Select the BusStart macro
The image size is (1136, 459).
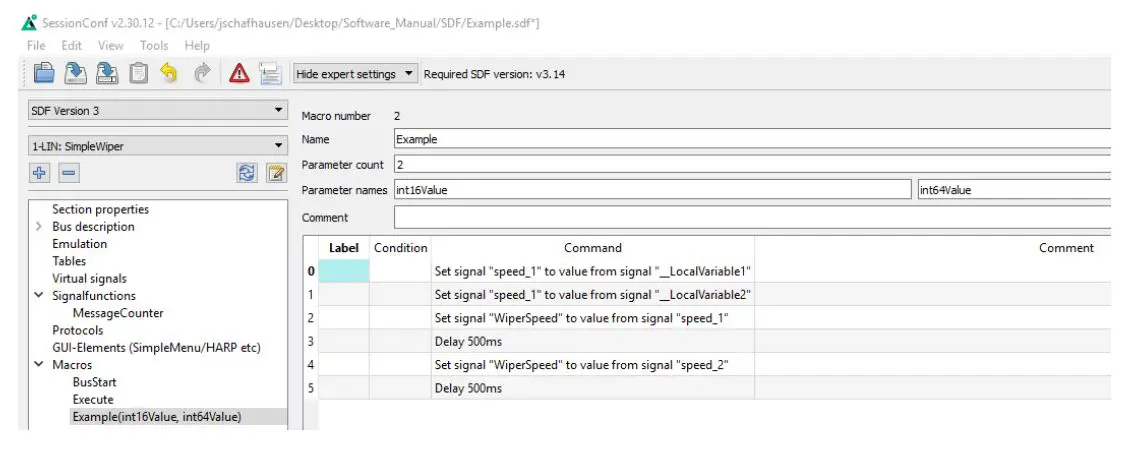(x=94, y=382)
